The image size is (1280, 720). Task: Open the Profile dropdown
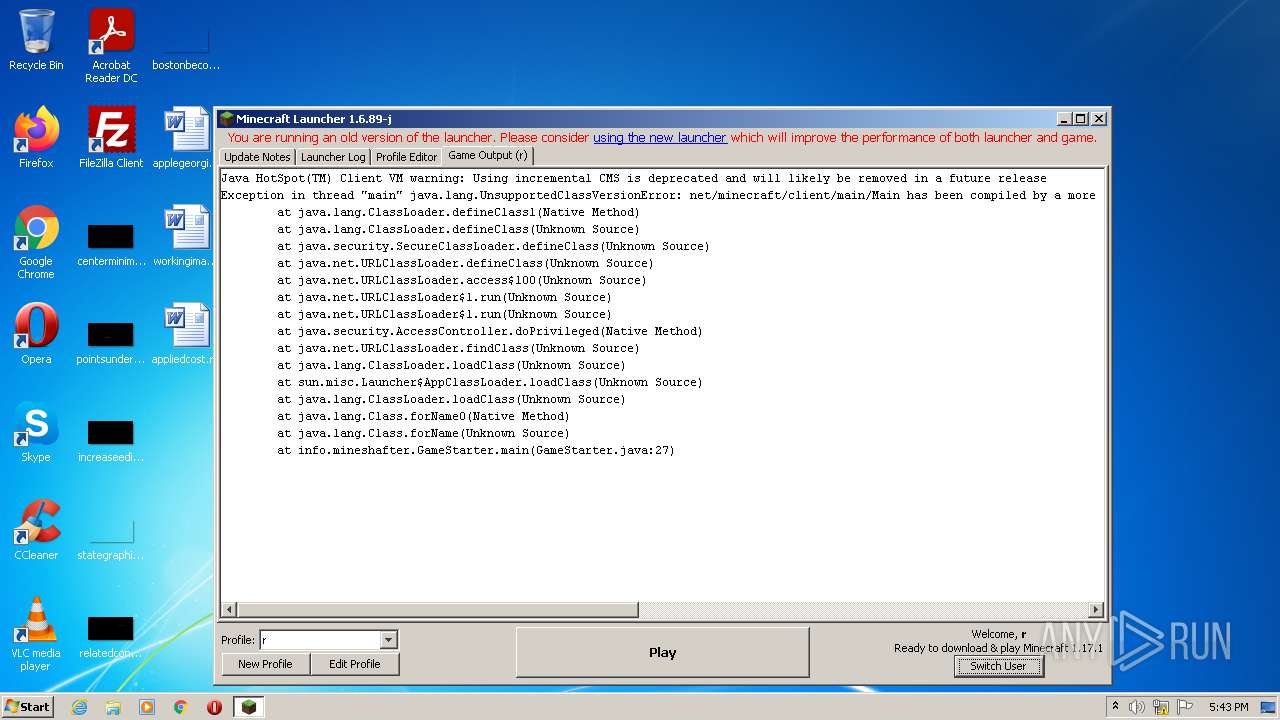click(x=389, y=640)
